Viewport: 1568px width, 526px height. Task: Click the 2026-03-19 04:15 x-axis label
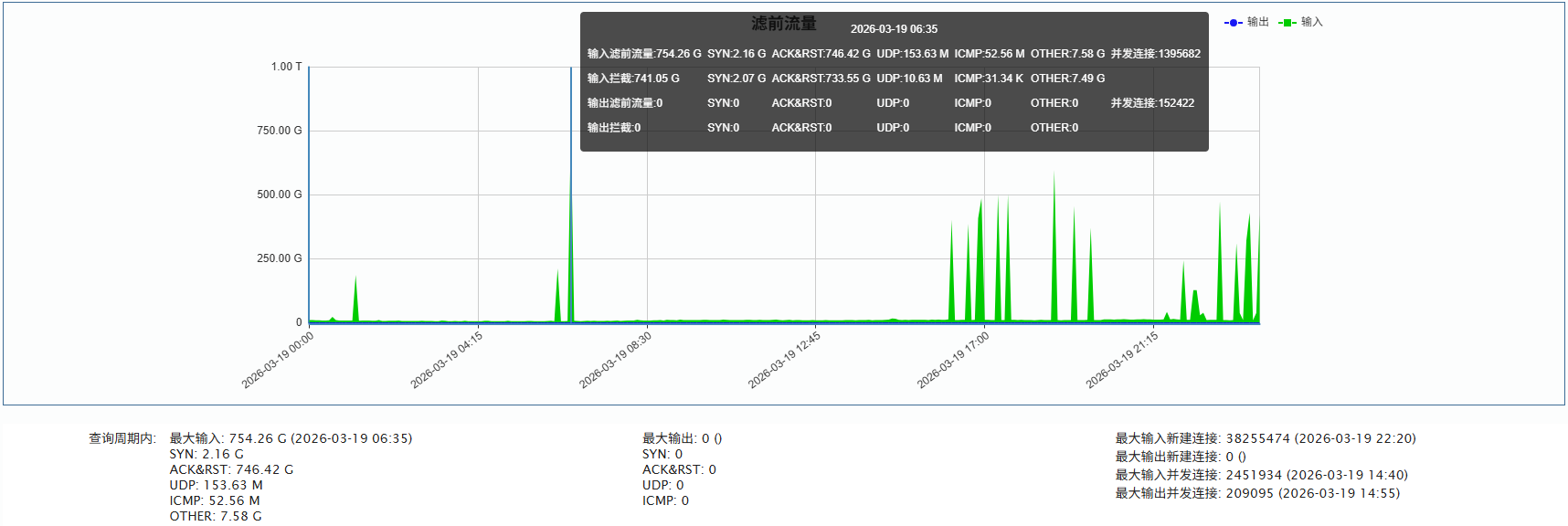[x=447, y=360]
